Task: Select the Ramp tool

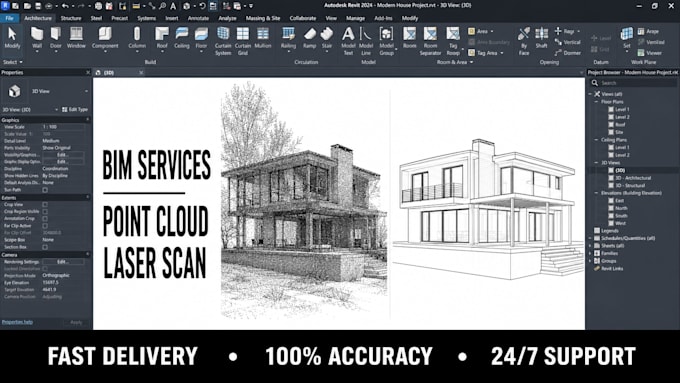Action: 310,38
